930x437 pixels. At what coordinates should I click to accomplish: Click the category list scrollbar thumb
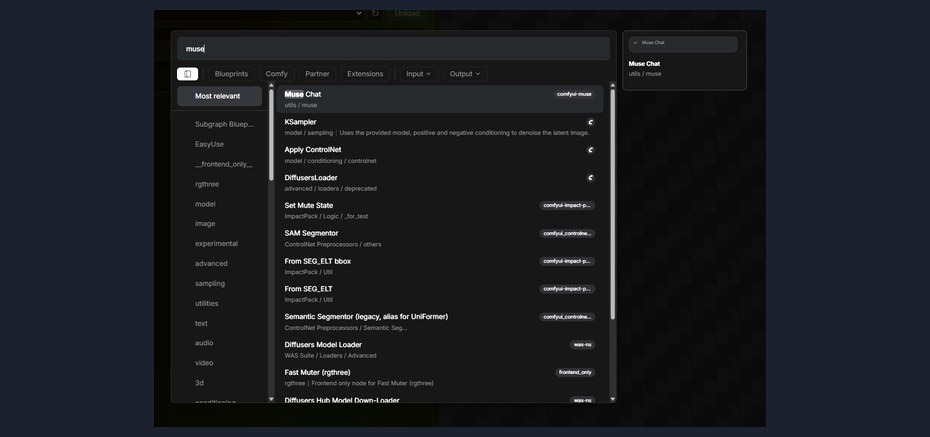click(x=271, y=135)
